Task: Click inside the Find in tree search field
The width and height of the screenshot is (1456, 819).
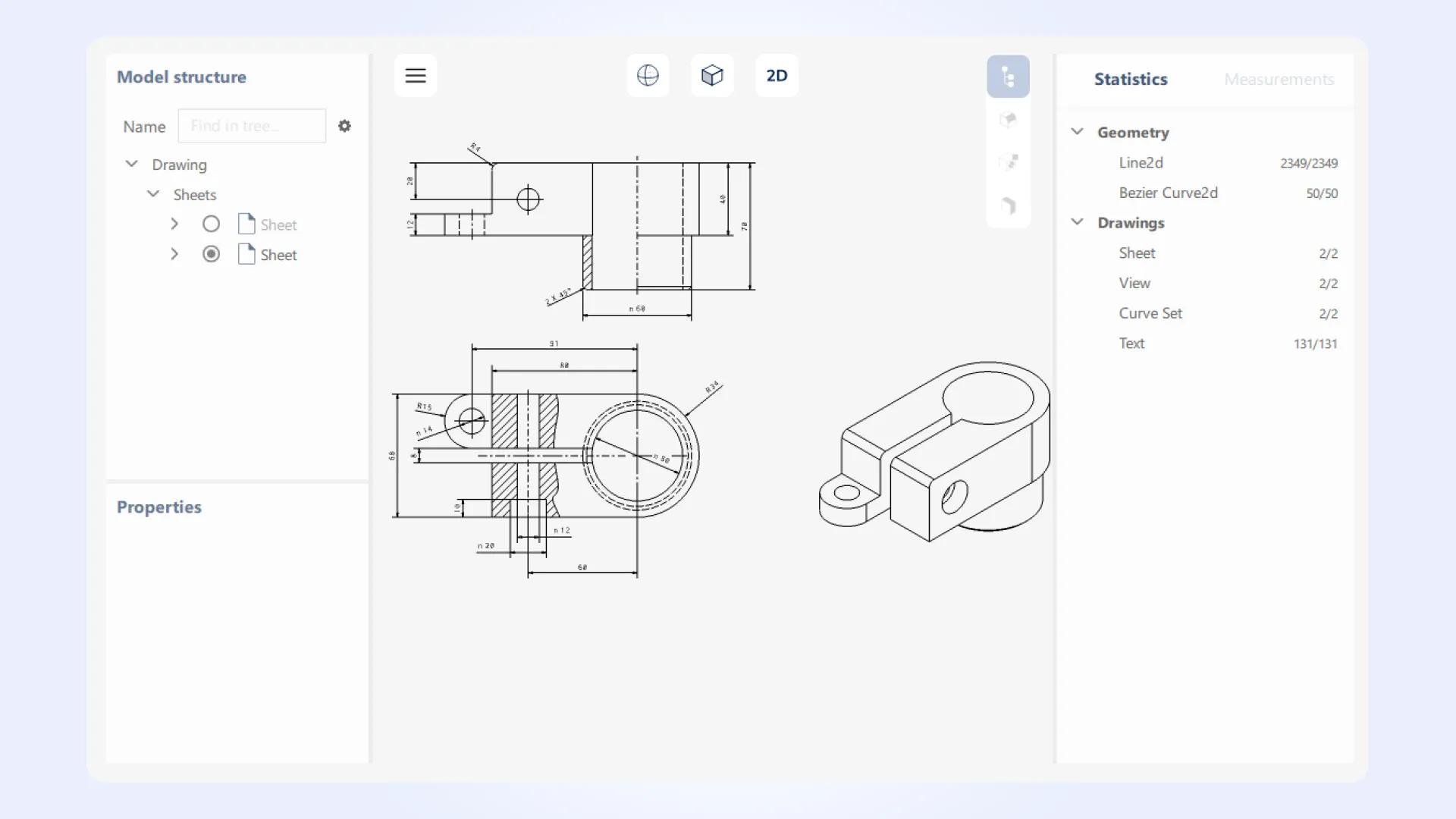Action: coord(251,126)
